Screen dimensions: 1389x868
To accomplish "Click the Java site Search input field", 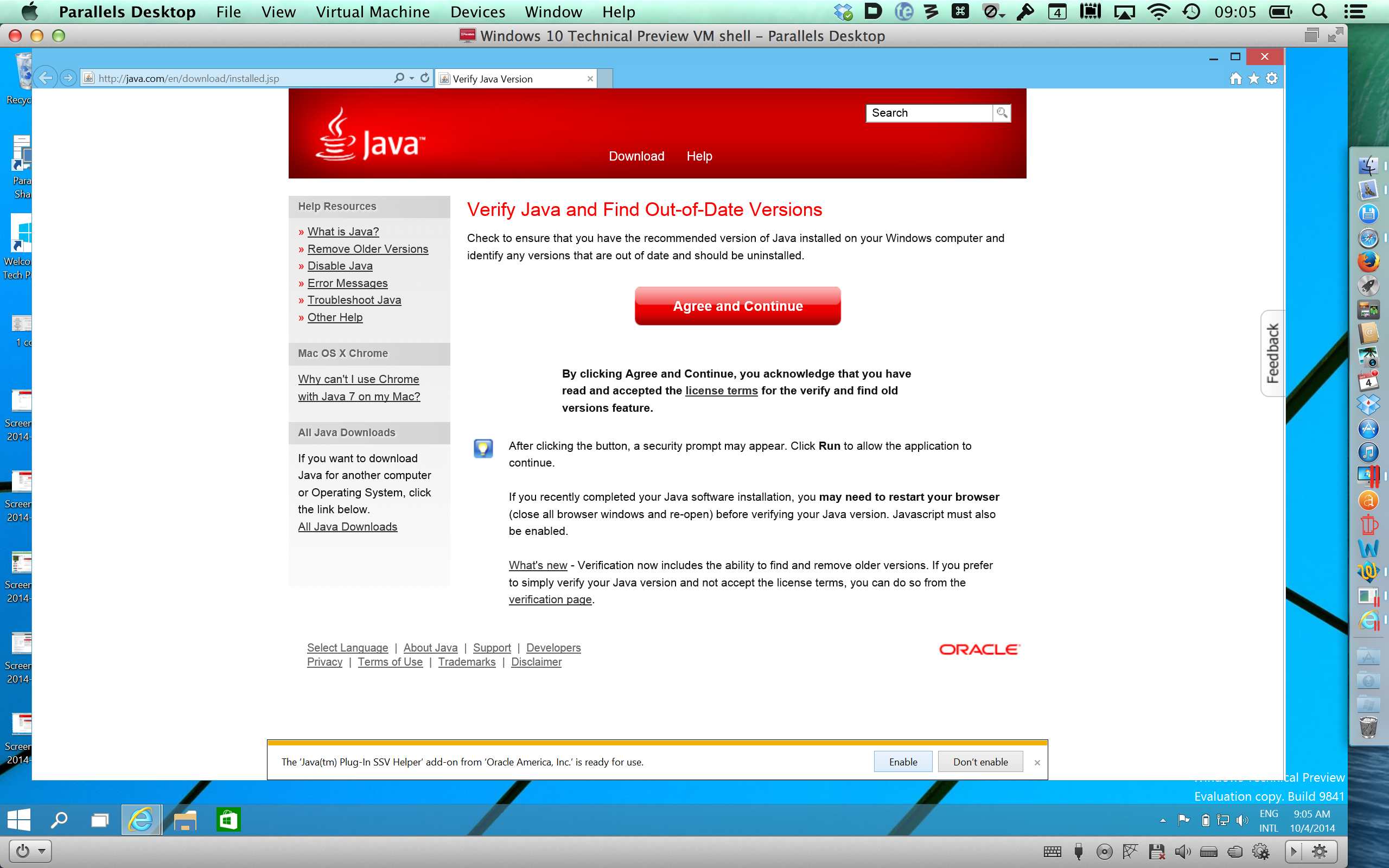I will coord(929,112).
